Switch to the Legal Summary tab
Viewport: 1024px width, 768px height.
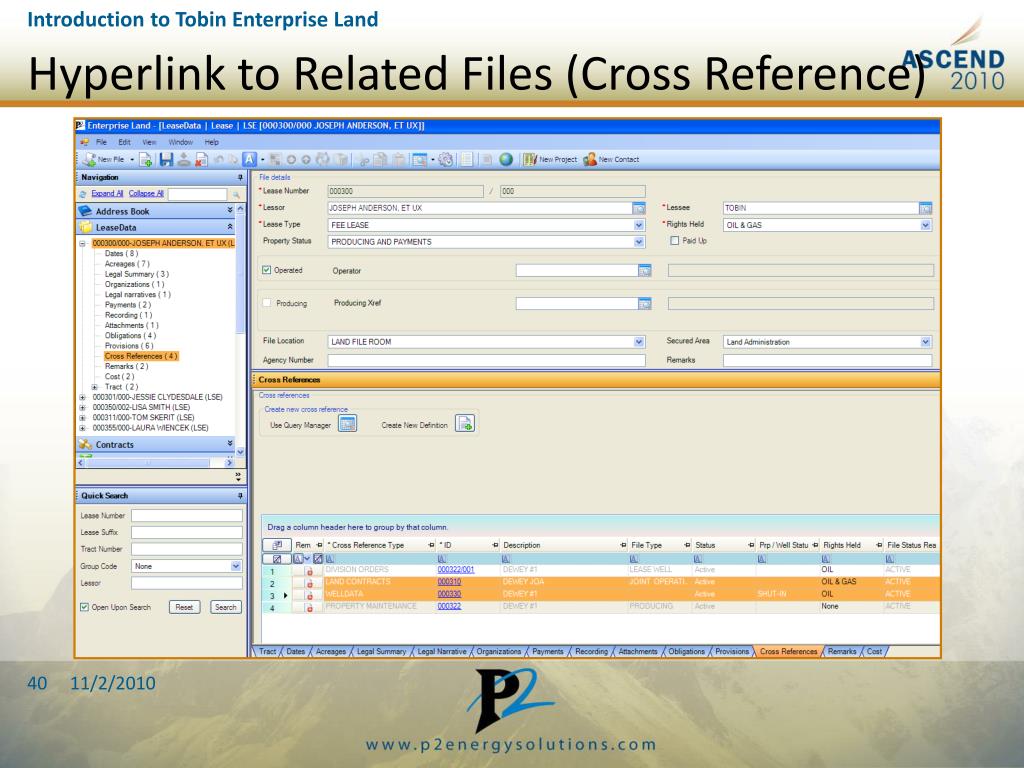(x=381, y=651)
